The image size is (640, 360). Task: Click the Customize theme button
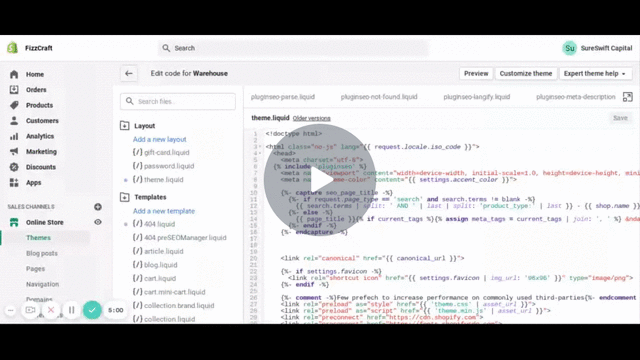click(x=526, y=73)
